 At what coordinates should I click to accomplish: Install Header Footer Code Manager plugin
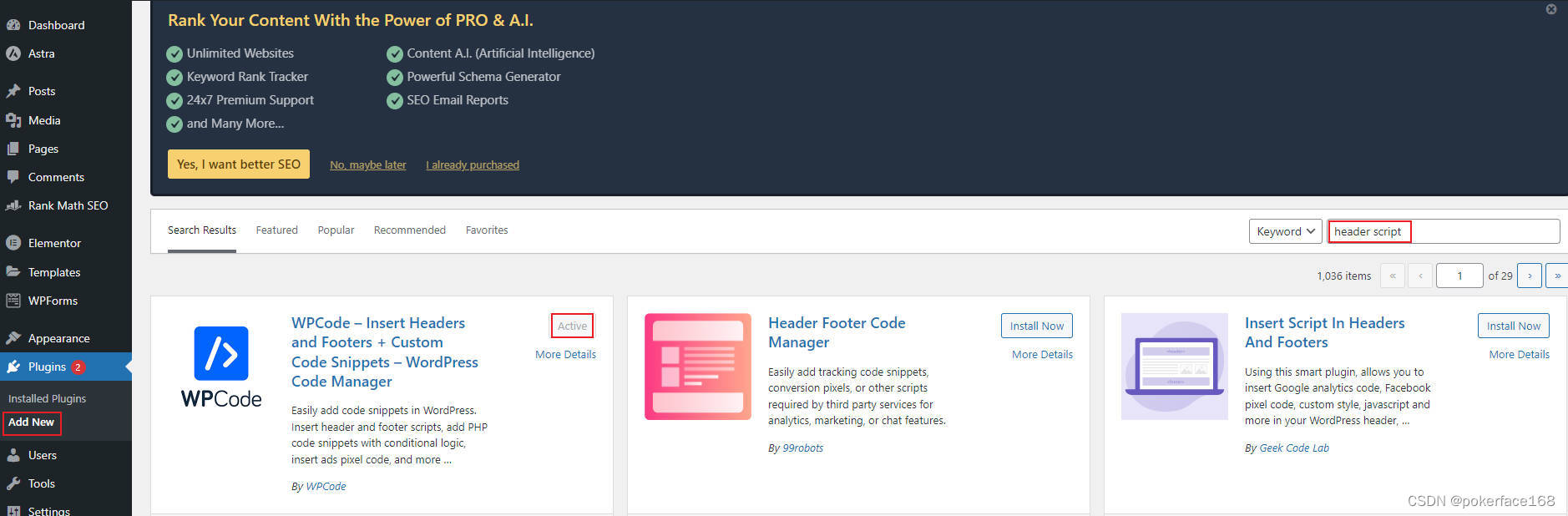(x=1037, y=326)
